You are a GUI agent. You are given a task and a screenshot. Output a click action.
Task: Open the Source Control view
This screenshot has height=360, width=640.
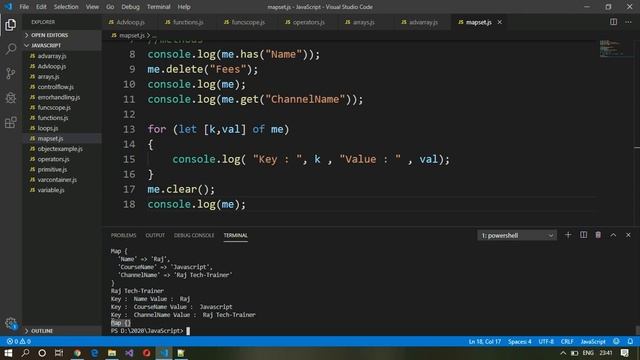pos(11,73)
